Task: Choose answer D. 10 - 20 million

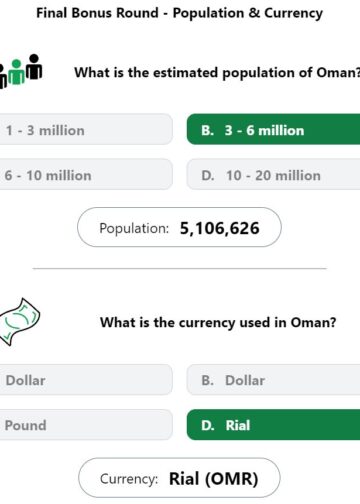Action: point(273,175)
